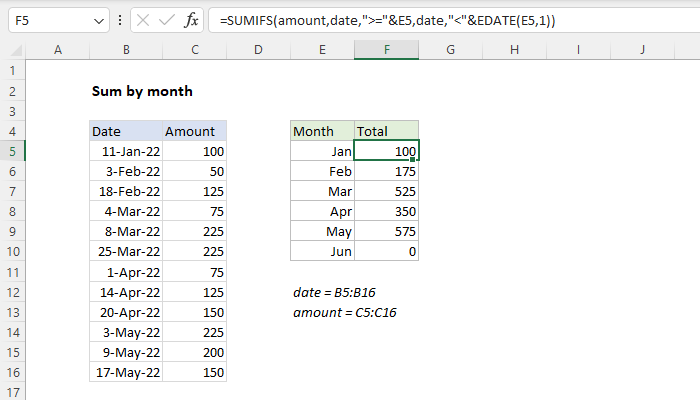Screen dimensions: 700x400
Task: Click the Jun total 0
Action: pyautogui.click(x=387, y=251)
